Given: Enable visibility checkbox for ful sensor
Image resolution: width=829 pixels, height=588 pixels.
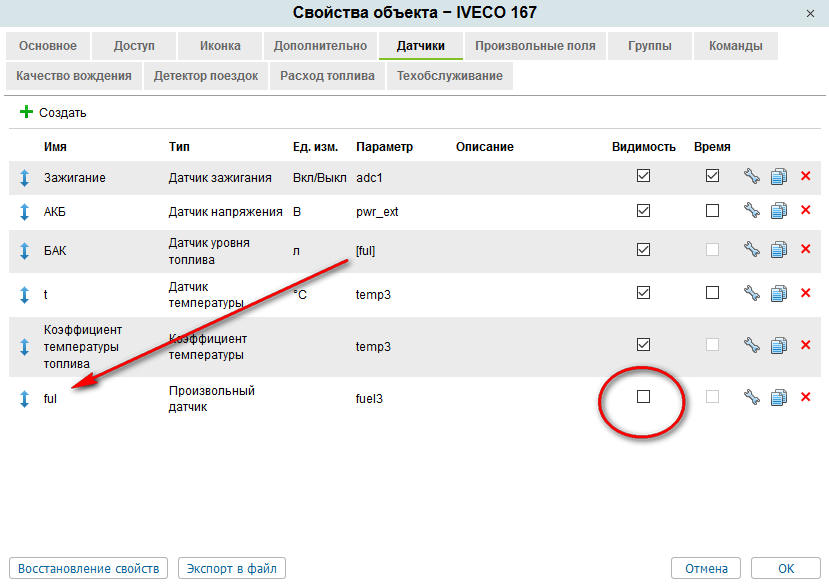Looking at the screenshot, I should 644,397.
